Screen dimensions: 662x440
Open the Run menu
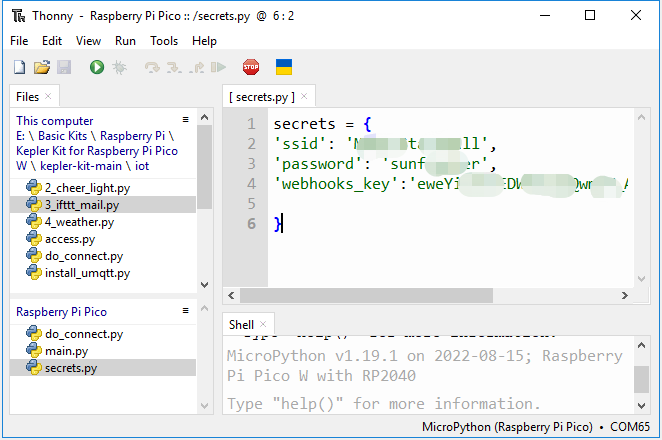[x=125, y=41]
